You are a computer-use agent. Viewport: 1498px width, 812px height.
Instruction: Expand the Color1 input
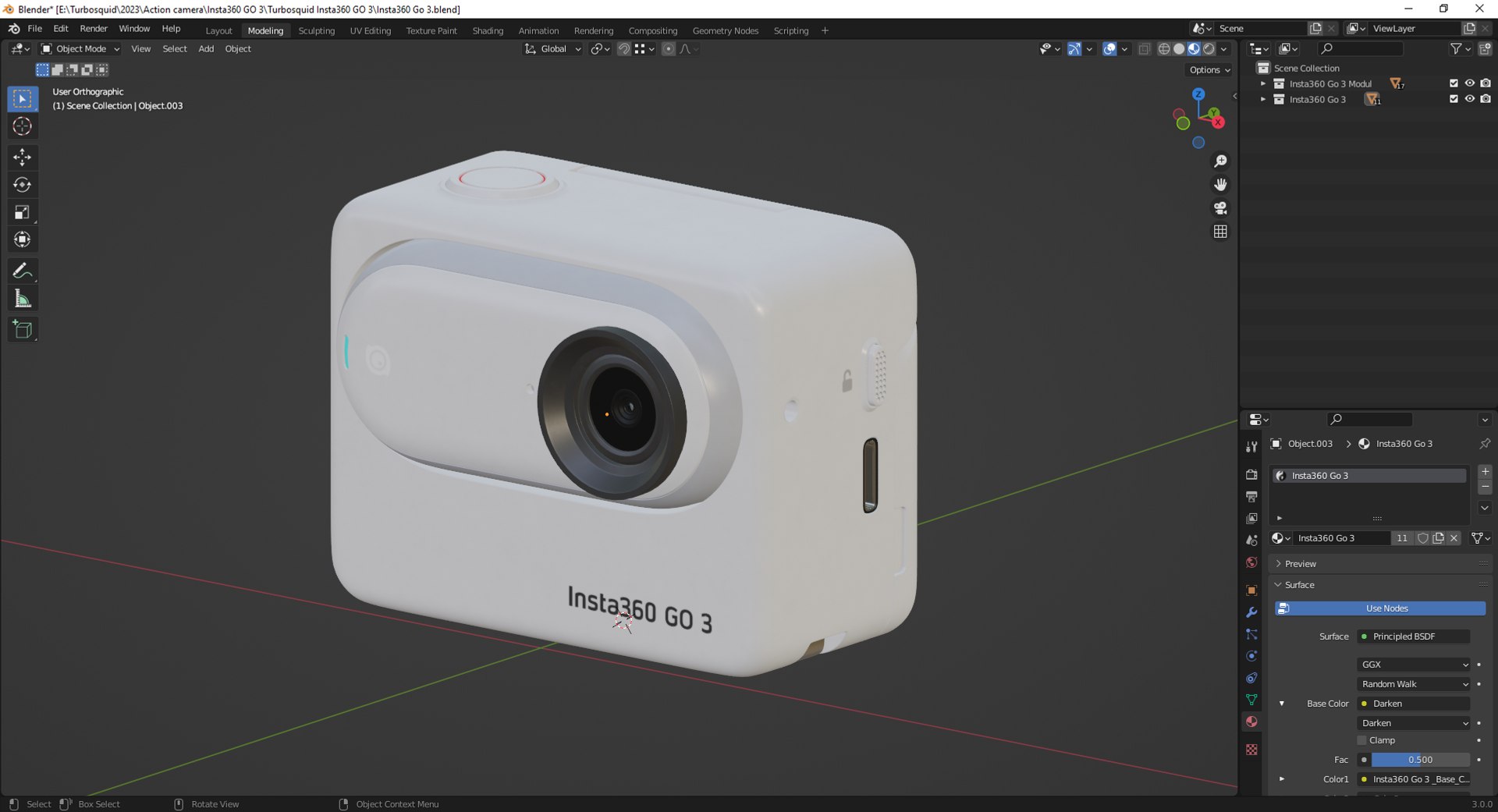click(1281, 779)
